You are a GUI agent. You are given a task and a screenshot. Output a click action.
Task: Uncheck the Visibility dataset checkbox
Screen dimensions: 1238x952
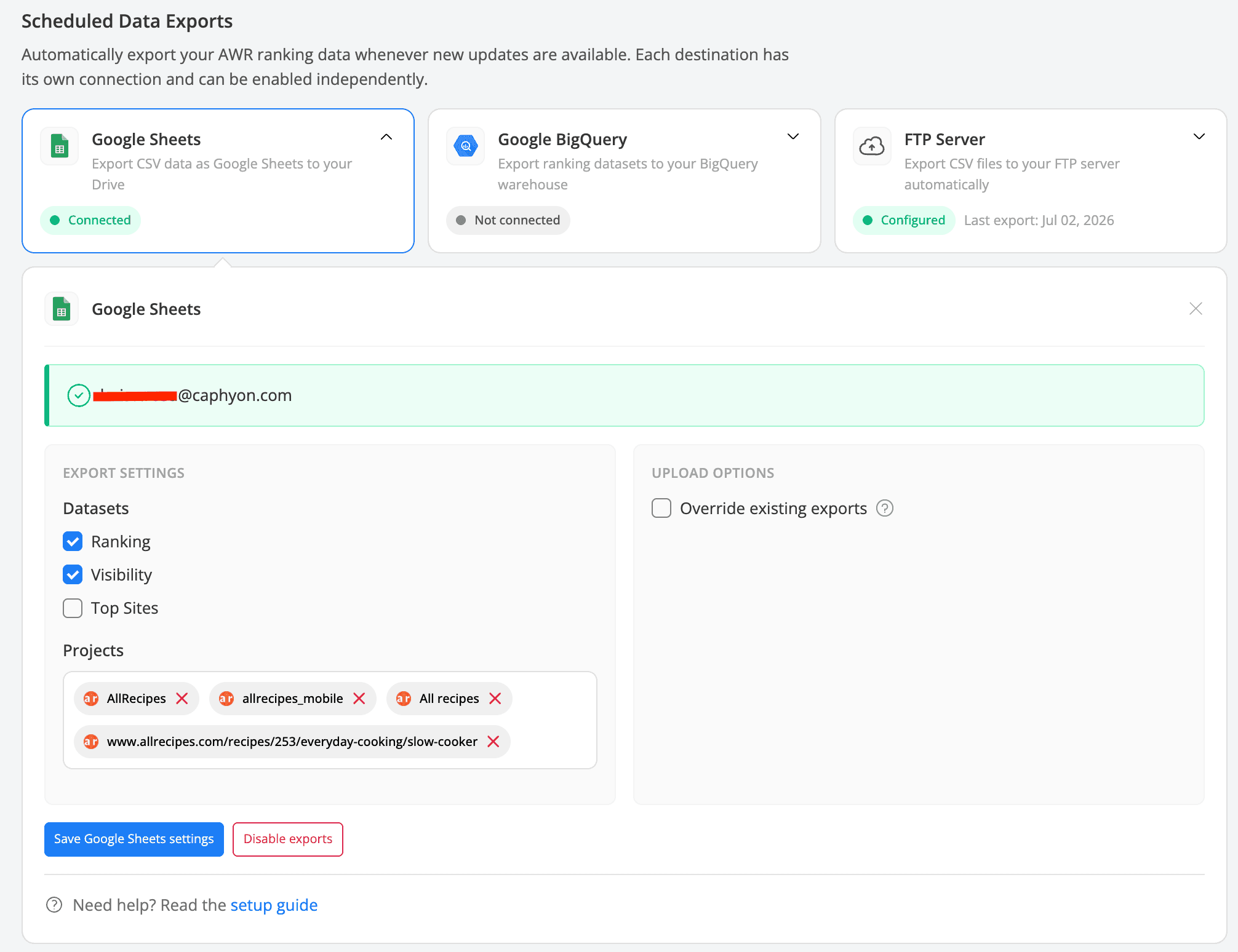pos(73,575)
